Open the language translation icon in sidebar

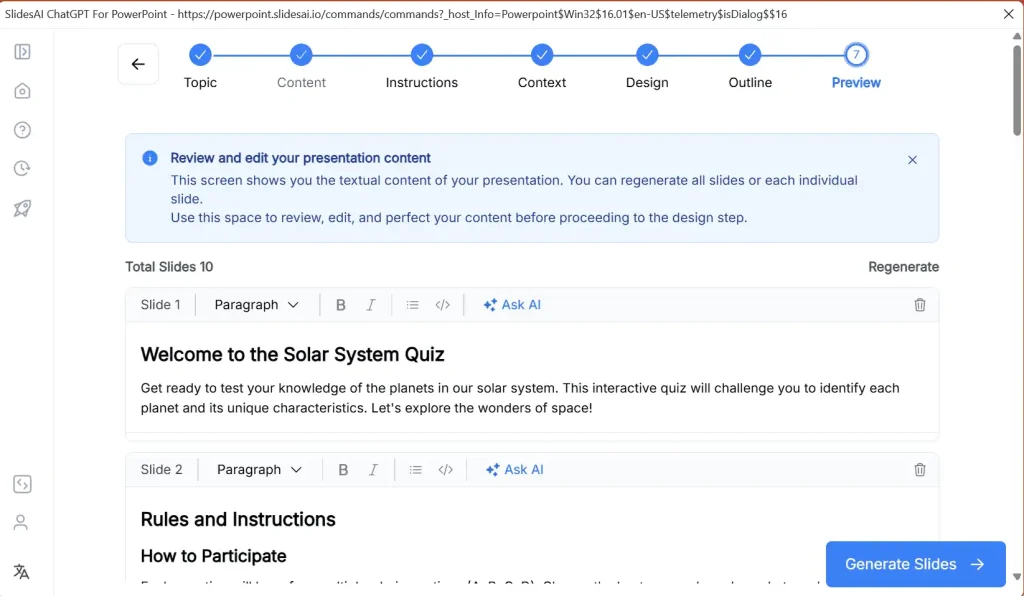22,570
